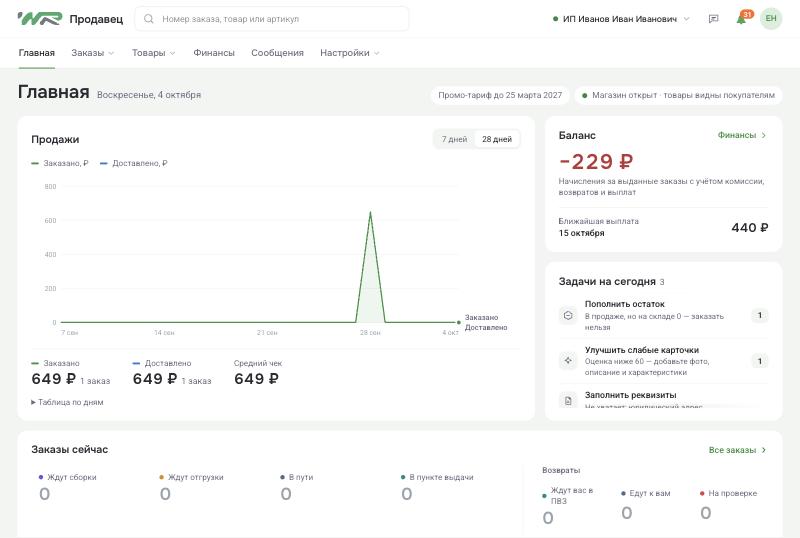Image resolution: width=800 pixels, height=538 pixels.
Task: Expand the ИП Иванов Иван Иванович account dropdown
Action: [621, 19]
